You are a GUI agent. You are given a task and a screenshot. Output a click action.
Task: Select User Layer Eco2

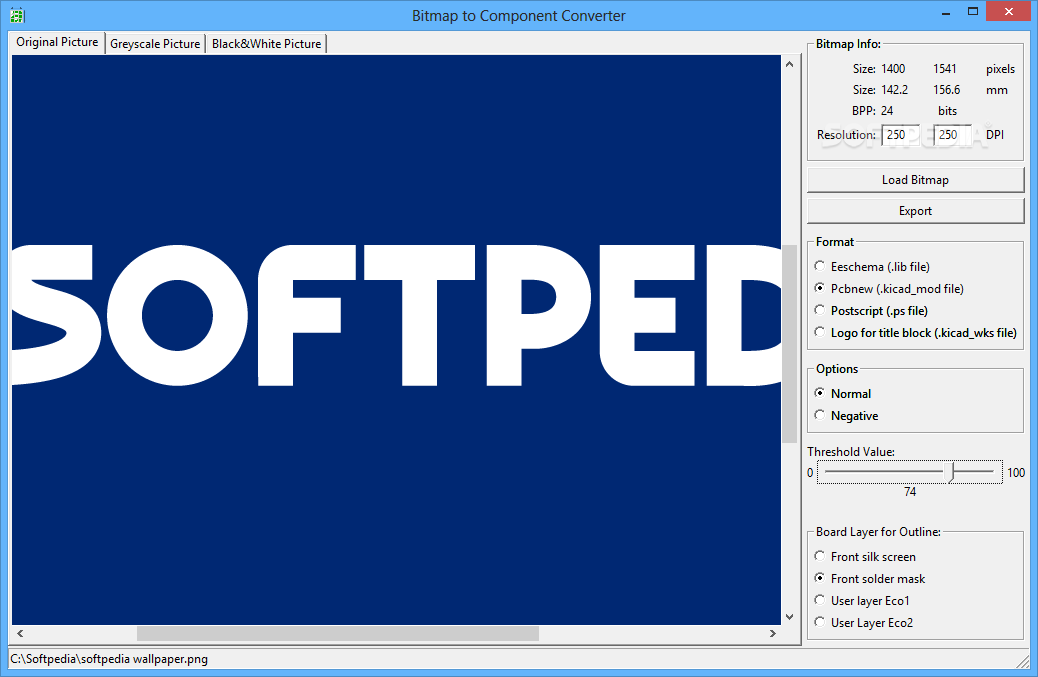tap(864, 623)
